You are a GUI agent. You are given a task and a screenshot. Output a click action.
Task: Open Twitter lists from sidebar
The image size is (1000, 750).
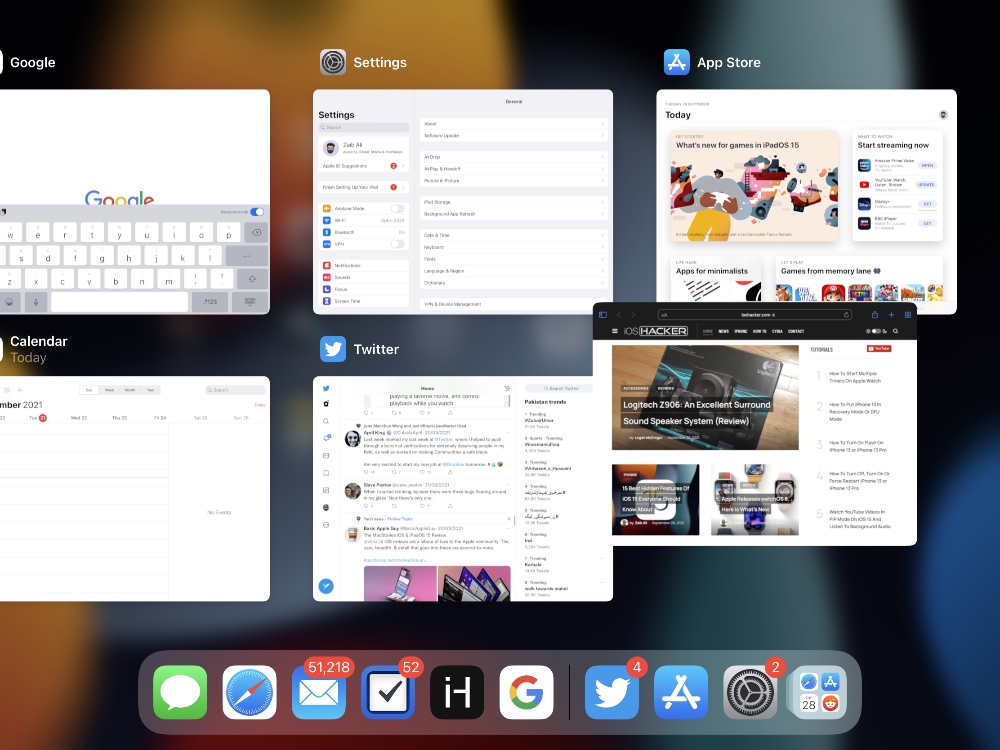[326, 490]
